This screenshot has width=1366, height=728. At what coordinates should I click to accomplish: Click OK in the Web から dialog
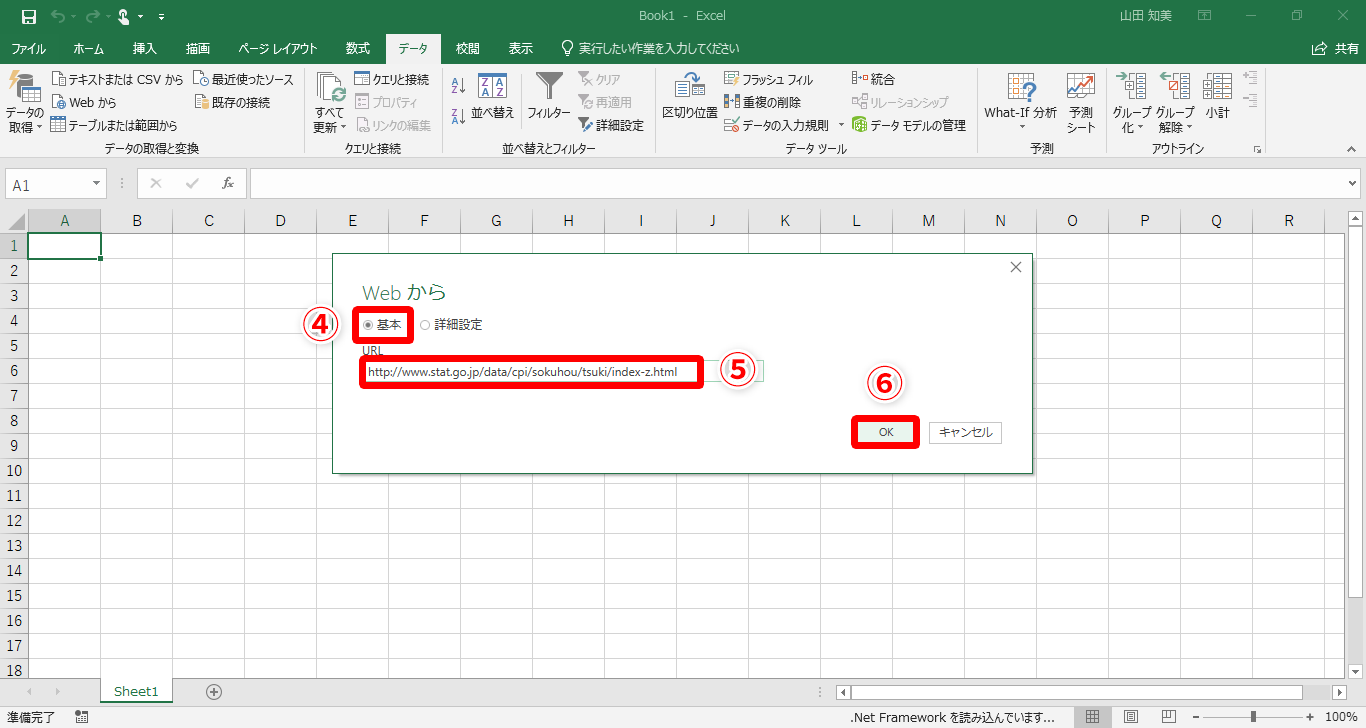coord(886,432)
